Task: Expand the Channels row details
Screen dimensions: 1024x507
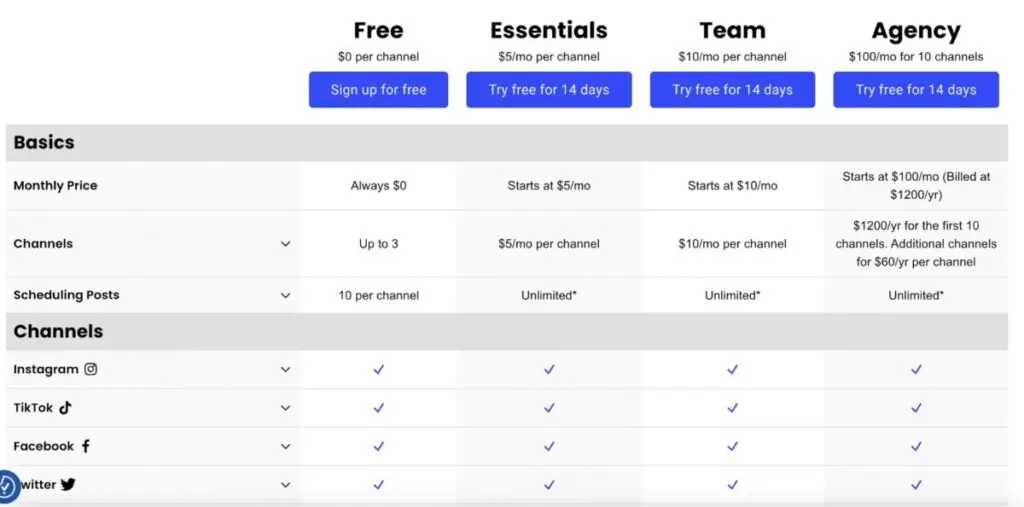Action: 285,244
